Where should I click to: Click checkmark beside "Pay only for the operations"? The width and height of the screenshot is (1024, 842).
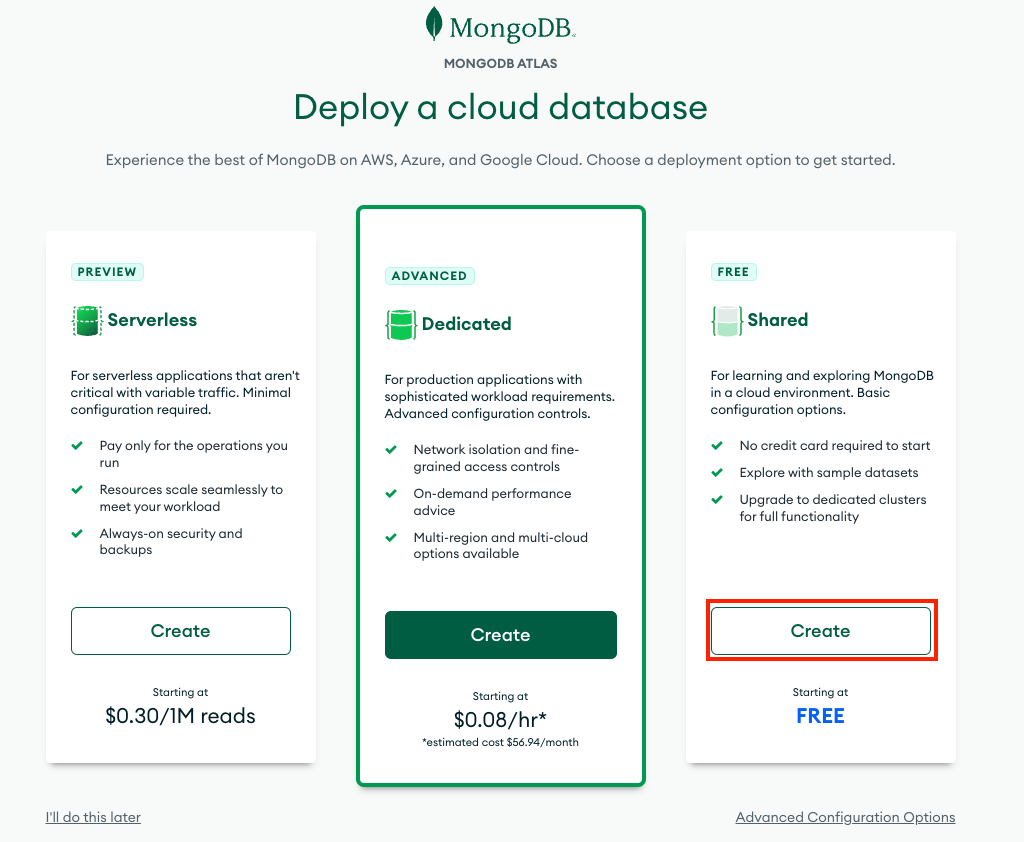tap(77, 445)
